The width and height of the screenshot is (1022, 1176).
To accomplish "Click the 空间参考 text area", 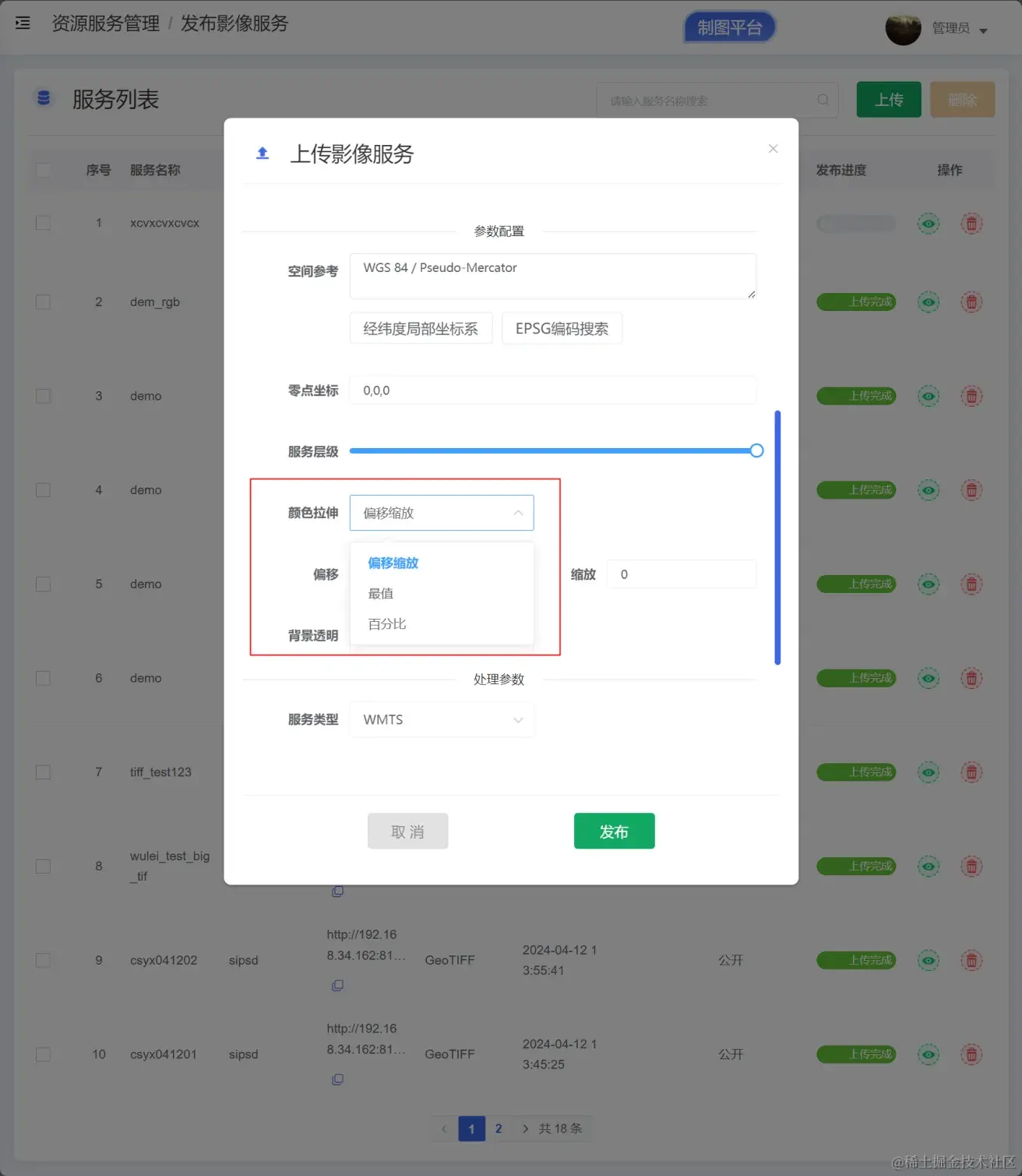I will pos(552,276).
